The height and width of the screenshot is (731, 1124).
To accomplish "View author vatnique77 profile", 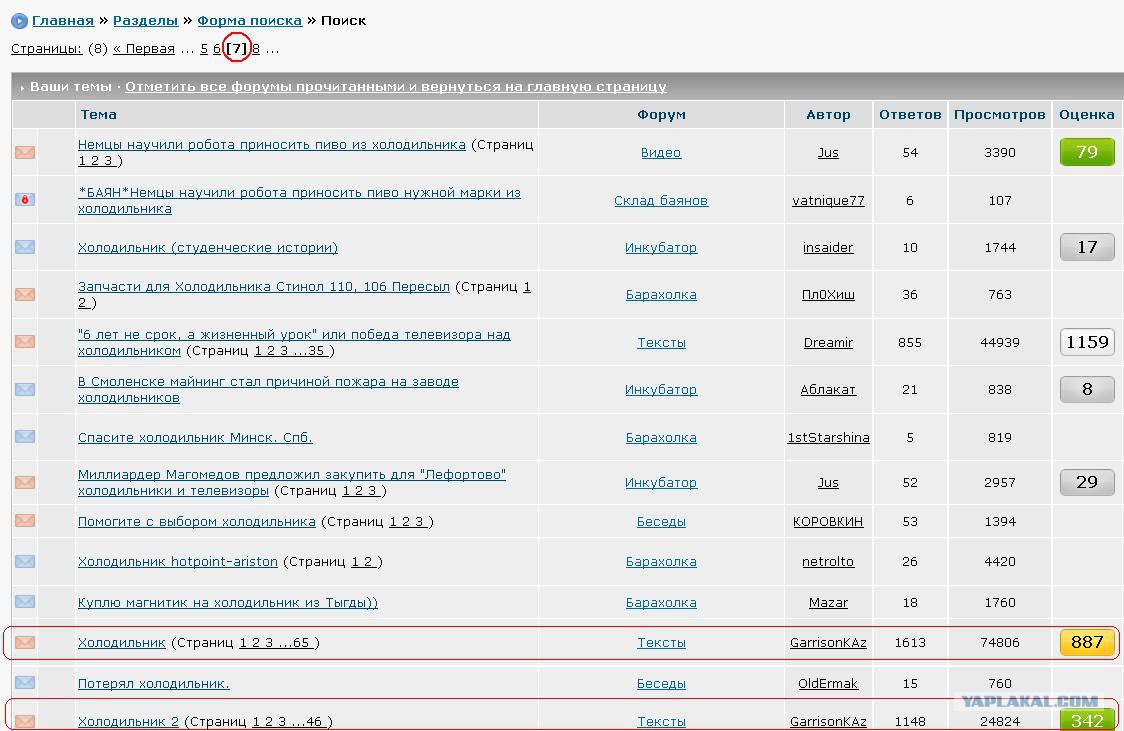I will click(x=828, y=201).
